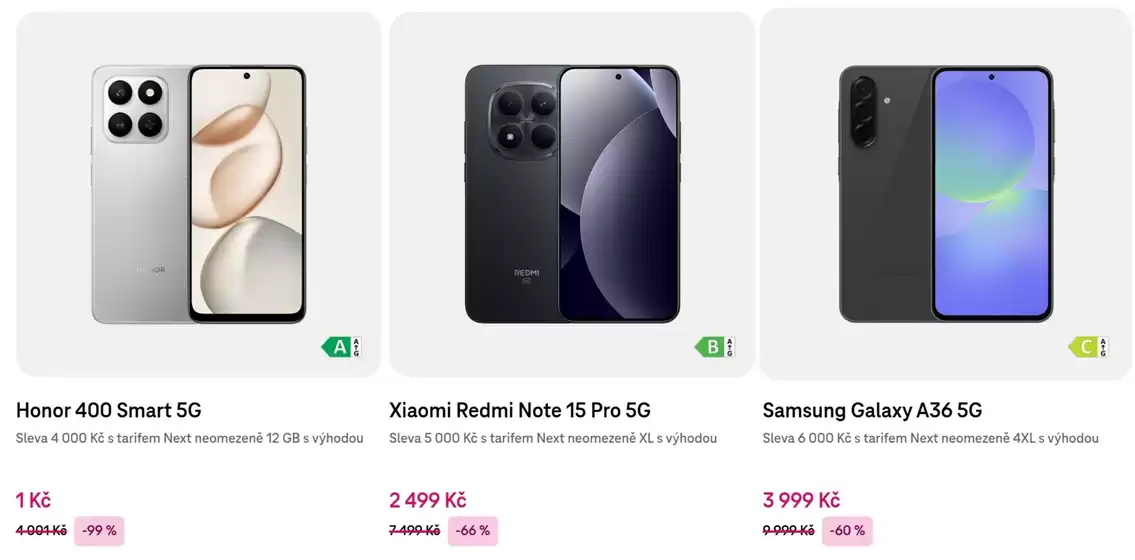Click the 3 999 Kč Samsung price
The height and width of the screenshot is (560, 1135).
[x=801, y=500]
